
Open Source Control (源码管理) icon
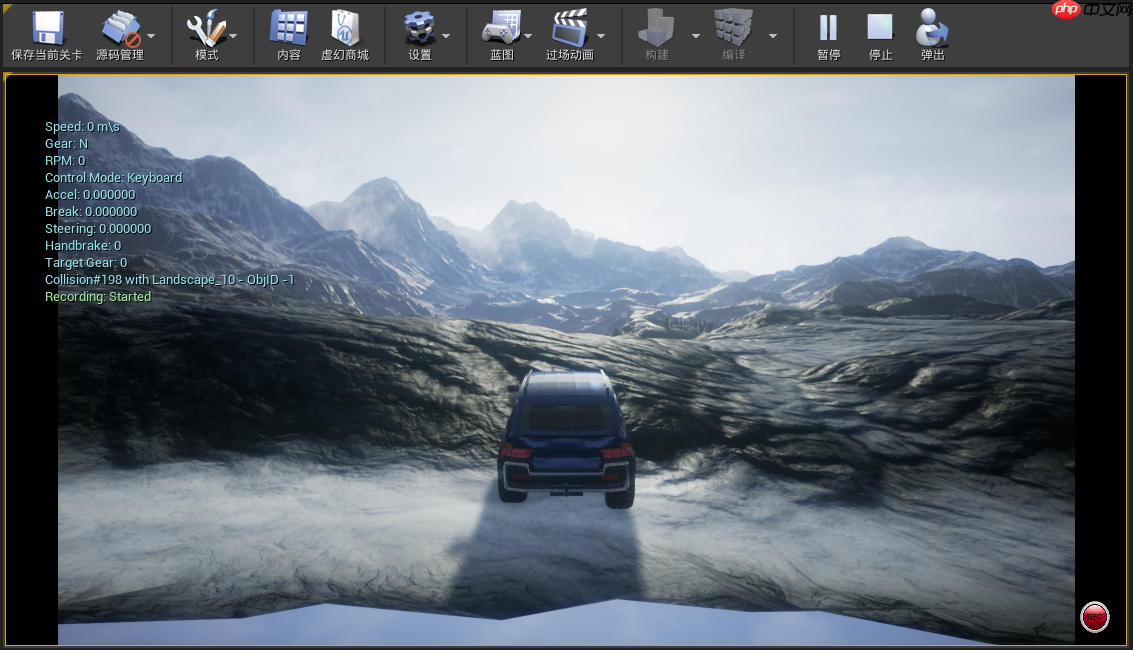[x=120, y=29]
